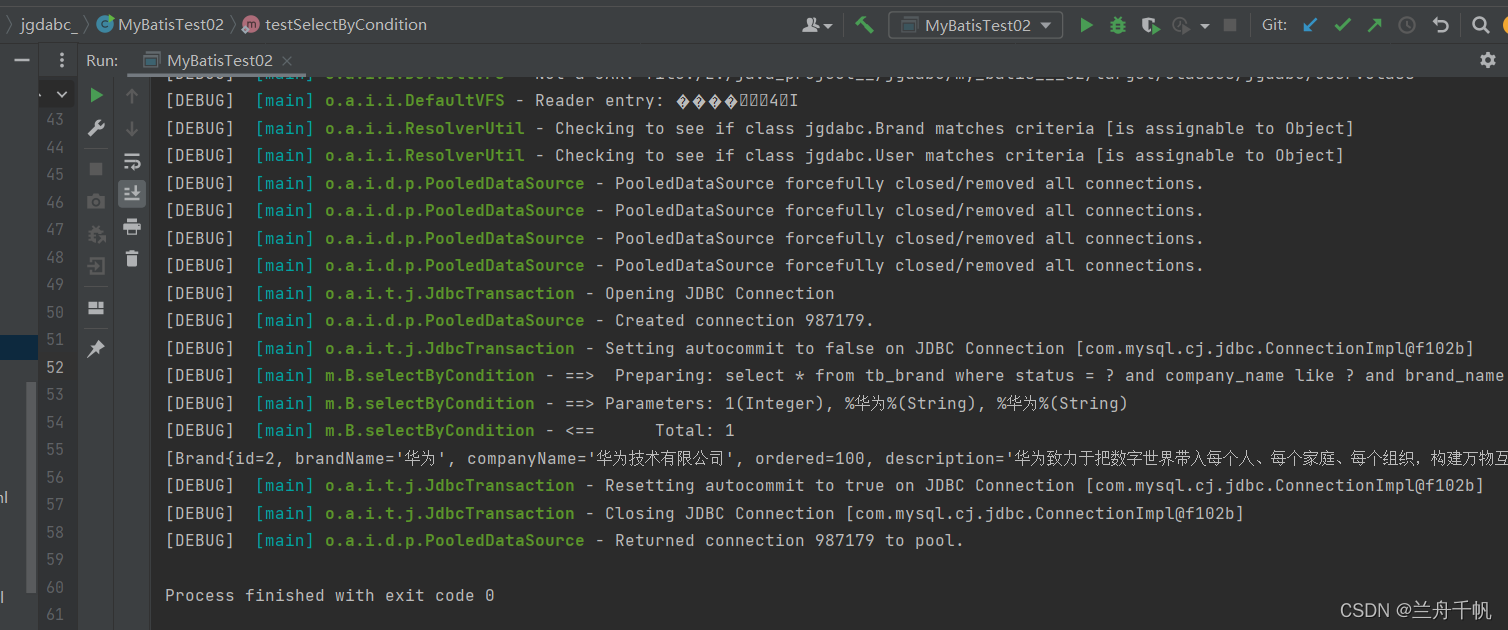The width and height of the screenshot is (1508, 630).
Task: Click the top toolbar Stop square
Action: [x=1230, y=25]
